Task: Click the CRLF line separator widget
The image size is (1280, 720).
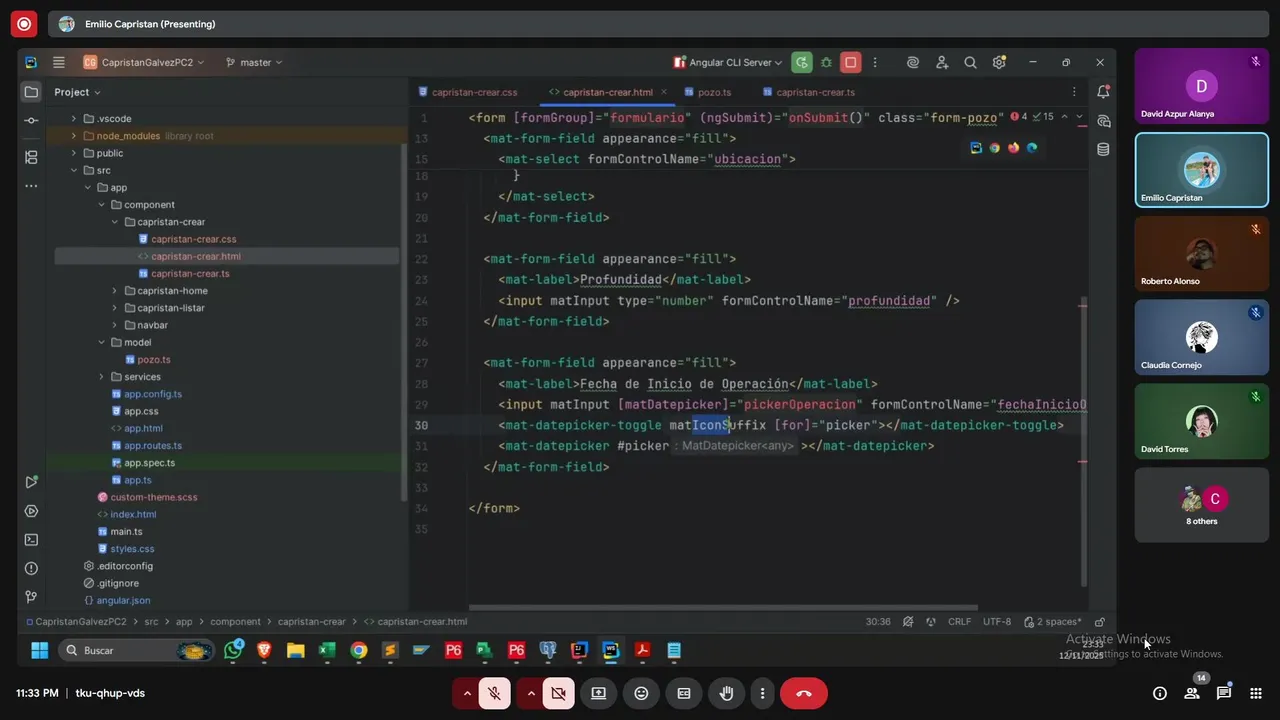Action: pos(959,621)
